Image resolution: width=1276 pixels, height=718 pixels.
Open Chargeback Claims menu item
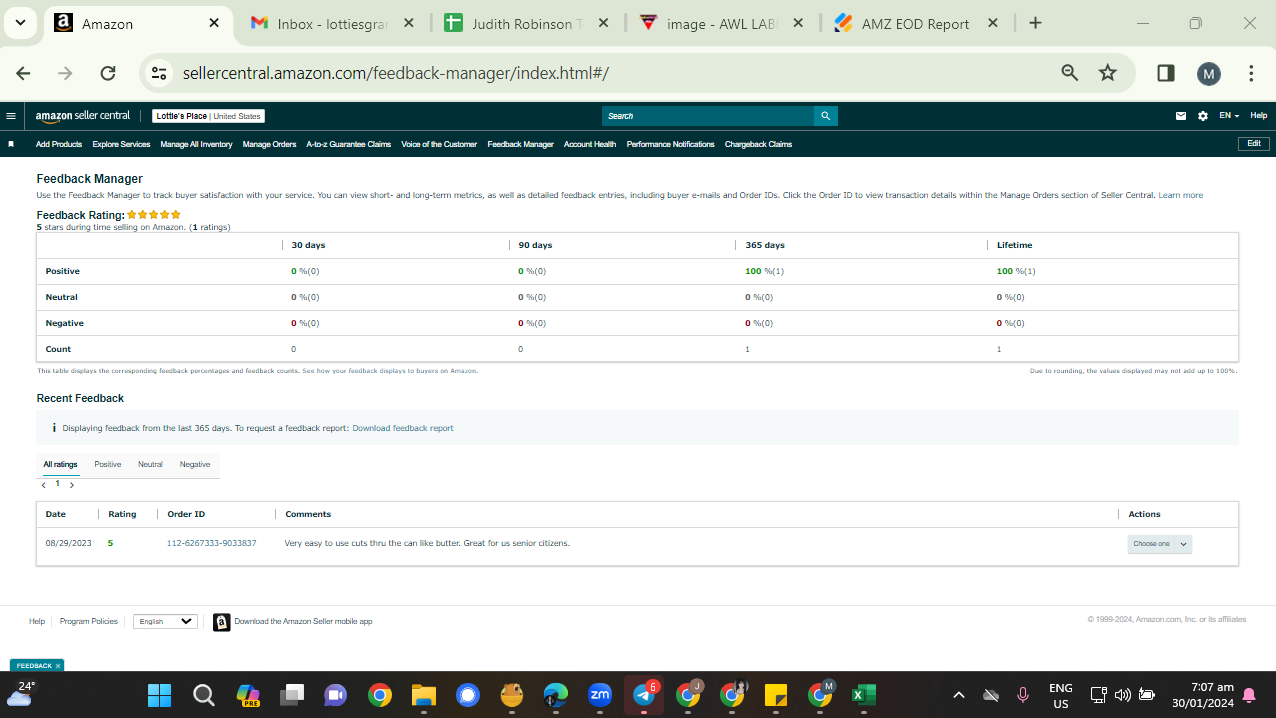pyautogui.click(x=758, y=144)
